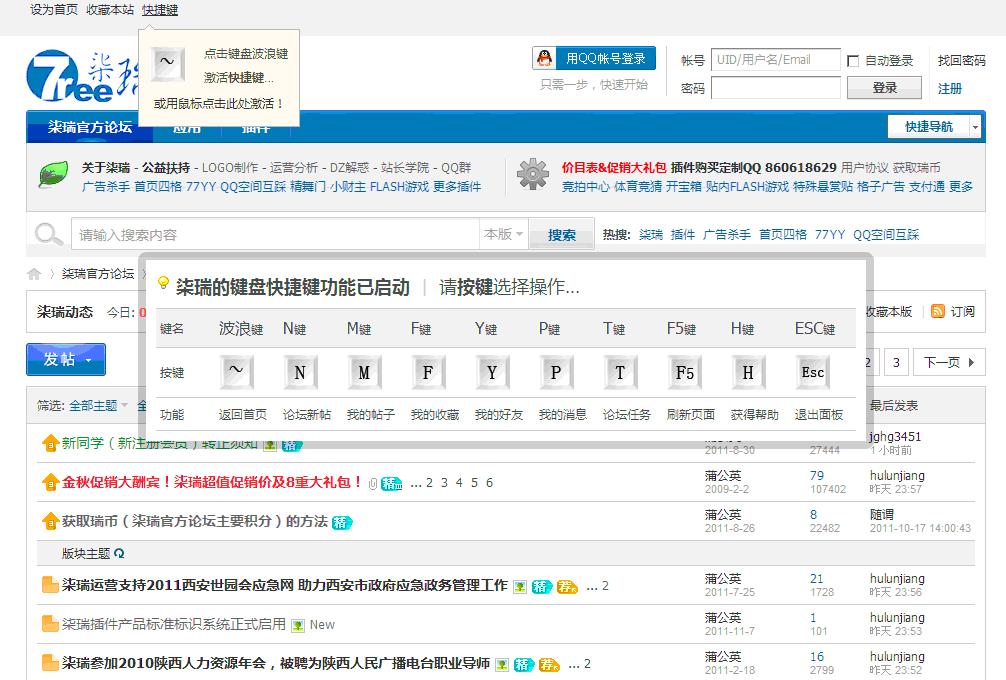Viewport: 1006px width, 680px height.
Task: Click the F5 key for 刷新页面
Action: coord(684,372)
